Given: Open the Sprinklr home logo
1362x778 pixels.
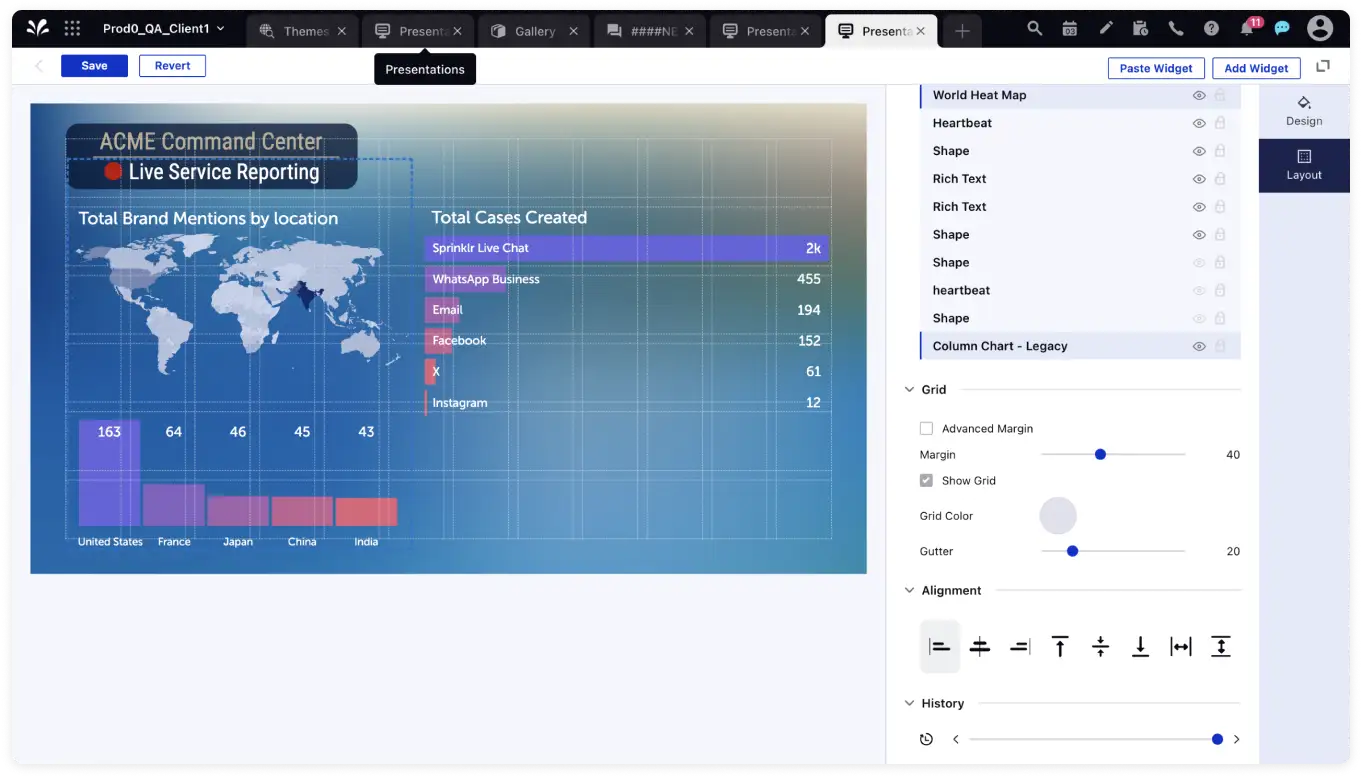Looking at the screenshot, I should click(37, 29).
